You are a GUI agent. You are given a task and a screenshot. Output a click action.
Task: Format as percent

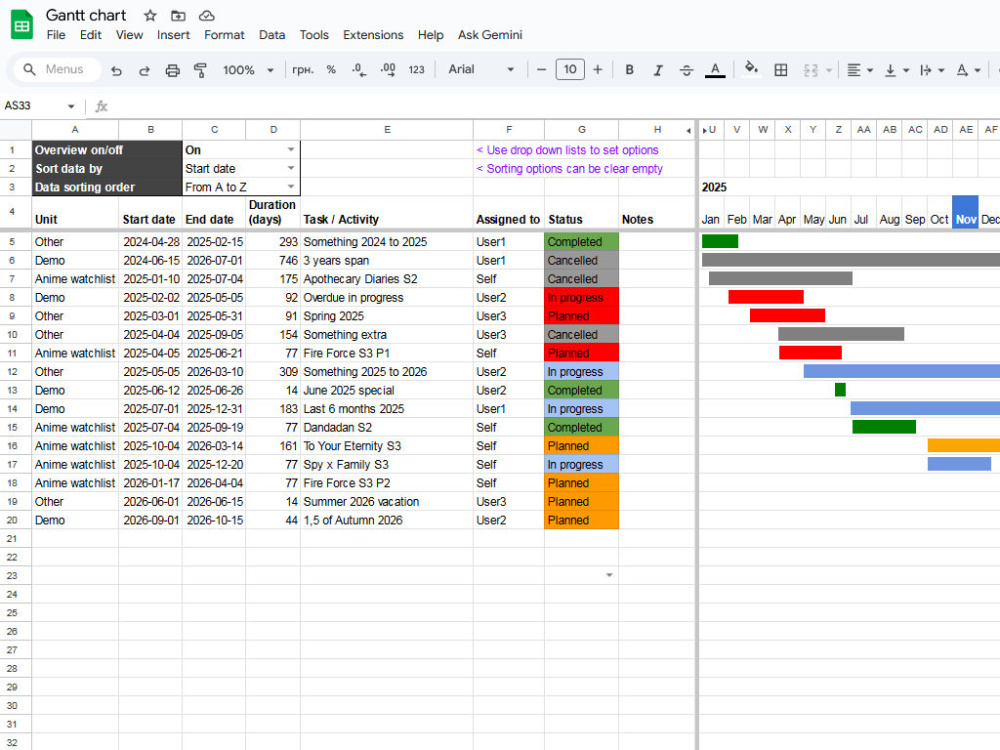click(x=331, y=70)
